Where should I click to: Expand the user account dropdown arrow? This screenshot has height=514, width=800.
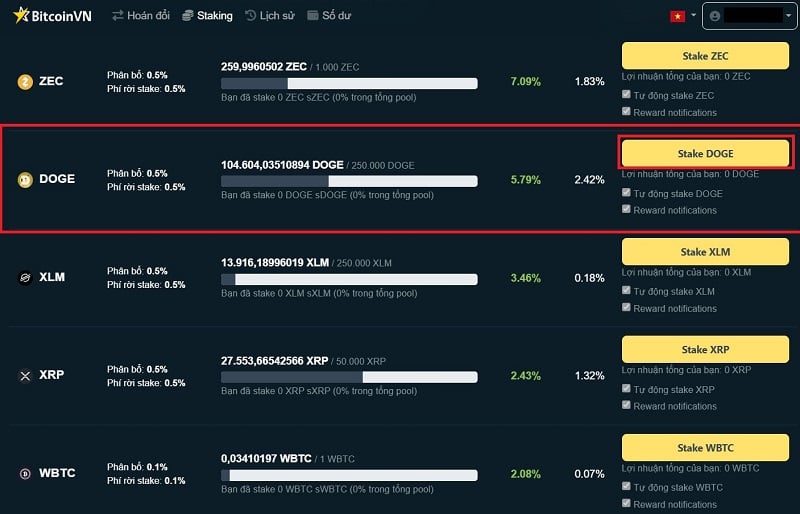pyautogui.click(x=788, y=16)
